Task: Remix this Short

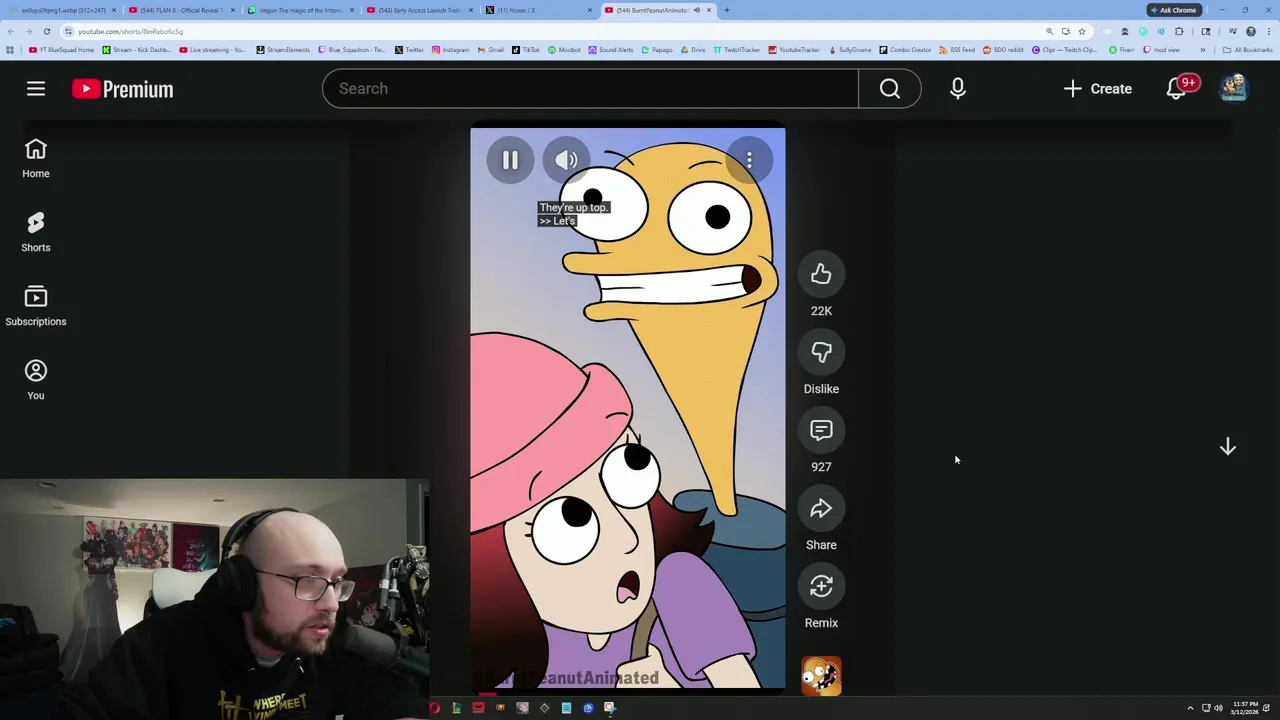Action: pos(821,587)
